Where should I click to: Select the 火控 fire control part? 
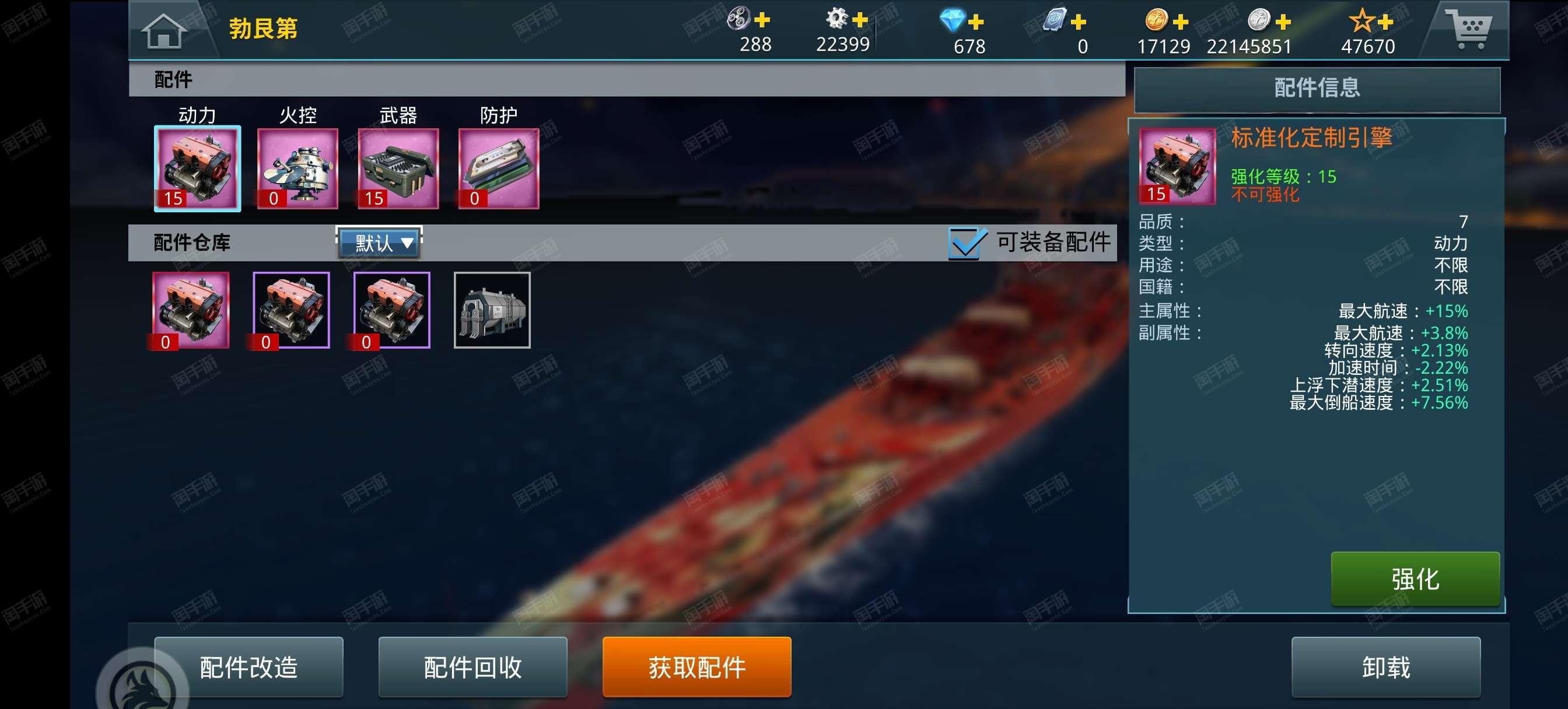point(297,169)
